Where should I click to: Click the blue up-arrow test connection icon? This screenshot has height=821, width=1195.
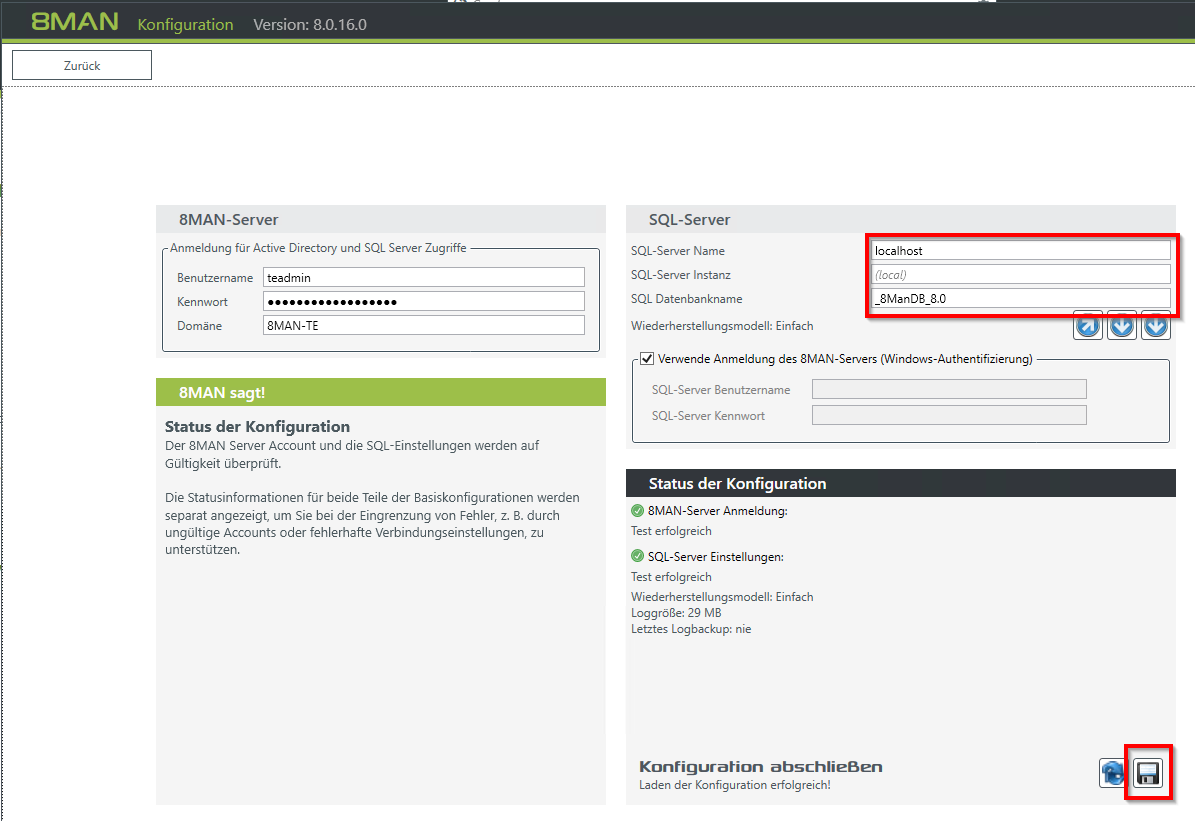point(1087,325)
